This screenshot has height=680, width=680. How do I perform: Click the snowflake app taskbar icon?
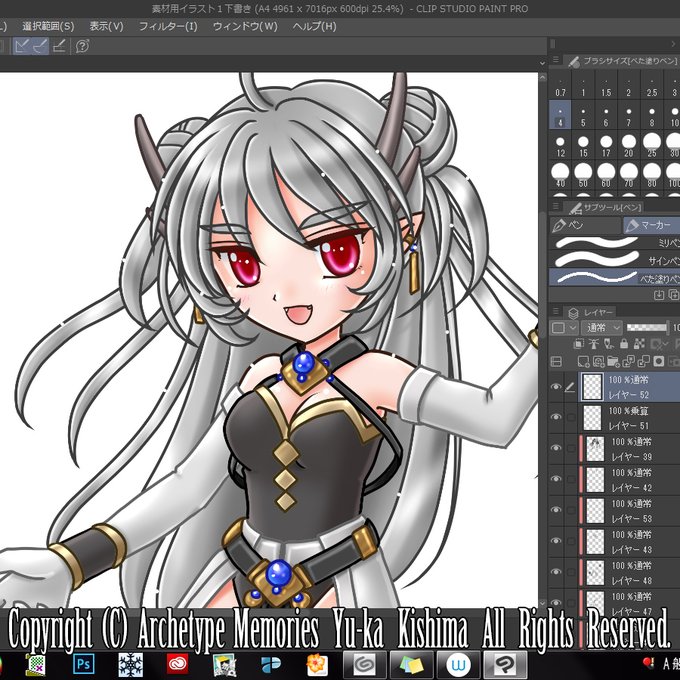point(131,664)
